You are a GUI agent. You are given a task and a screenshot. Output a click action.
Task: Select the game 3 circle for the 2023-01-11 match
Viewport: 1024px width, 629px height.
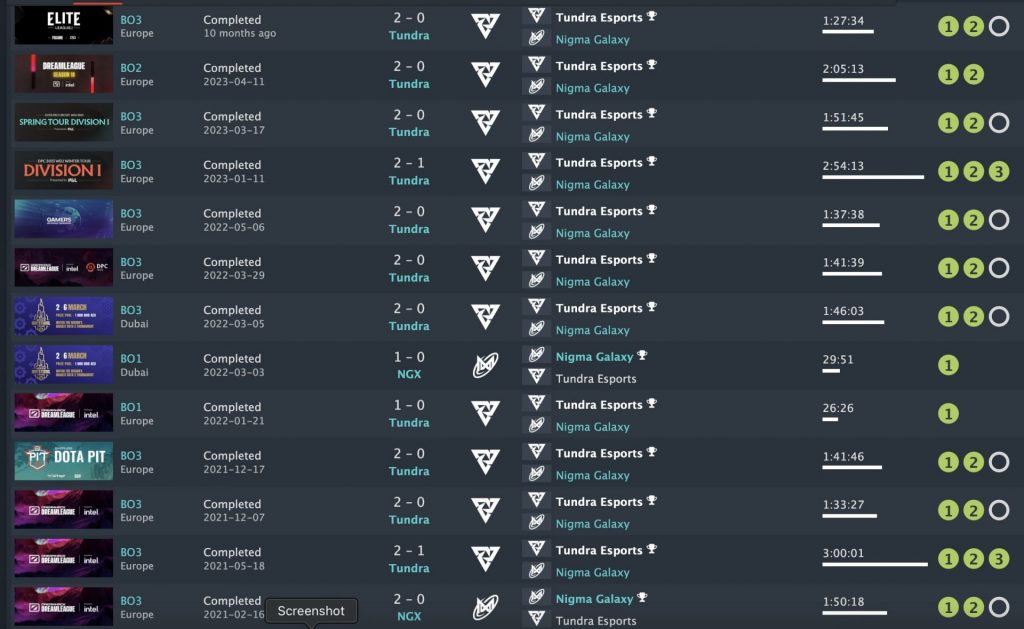coord(998,172)
